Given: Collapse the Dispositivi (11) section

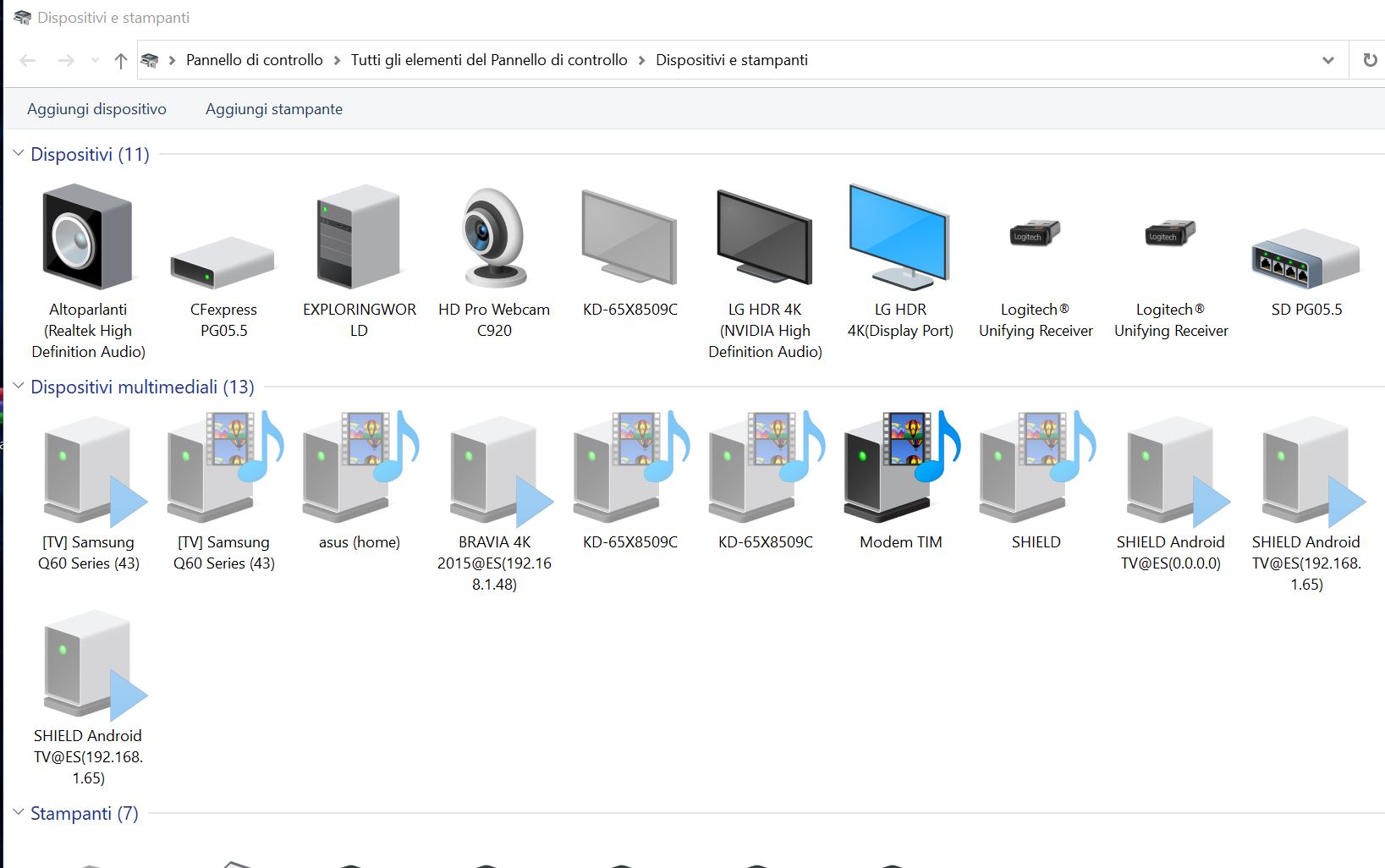Looking at the screenshot, I should (18, 154).
